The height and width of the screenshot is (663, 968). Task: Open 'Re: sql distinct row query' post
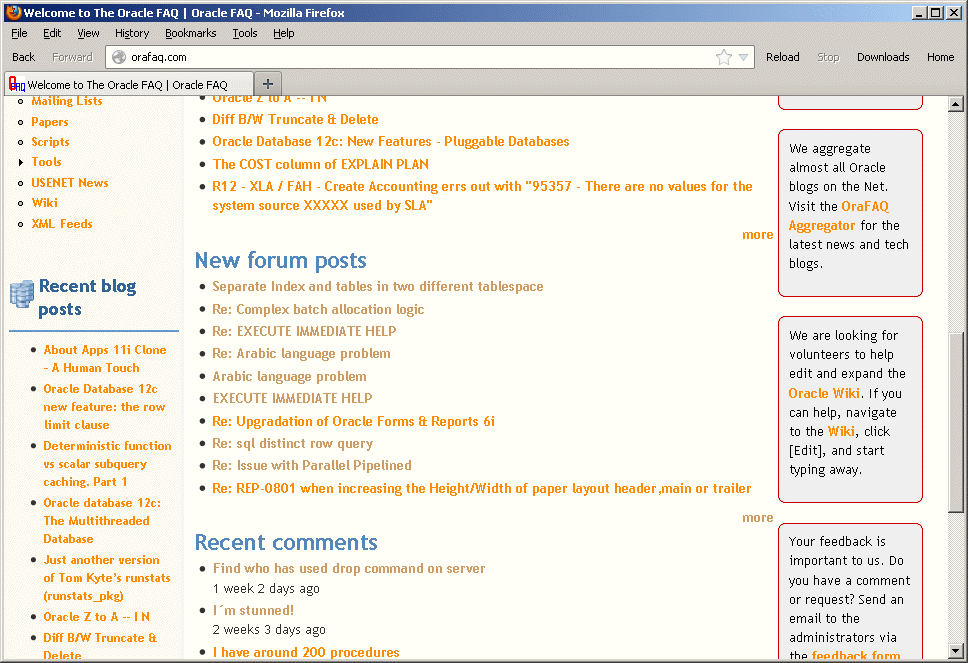pos(293,444)
